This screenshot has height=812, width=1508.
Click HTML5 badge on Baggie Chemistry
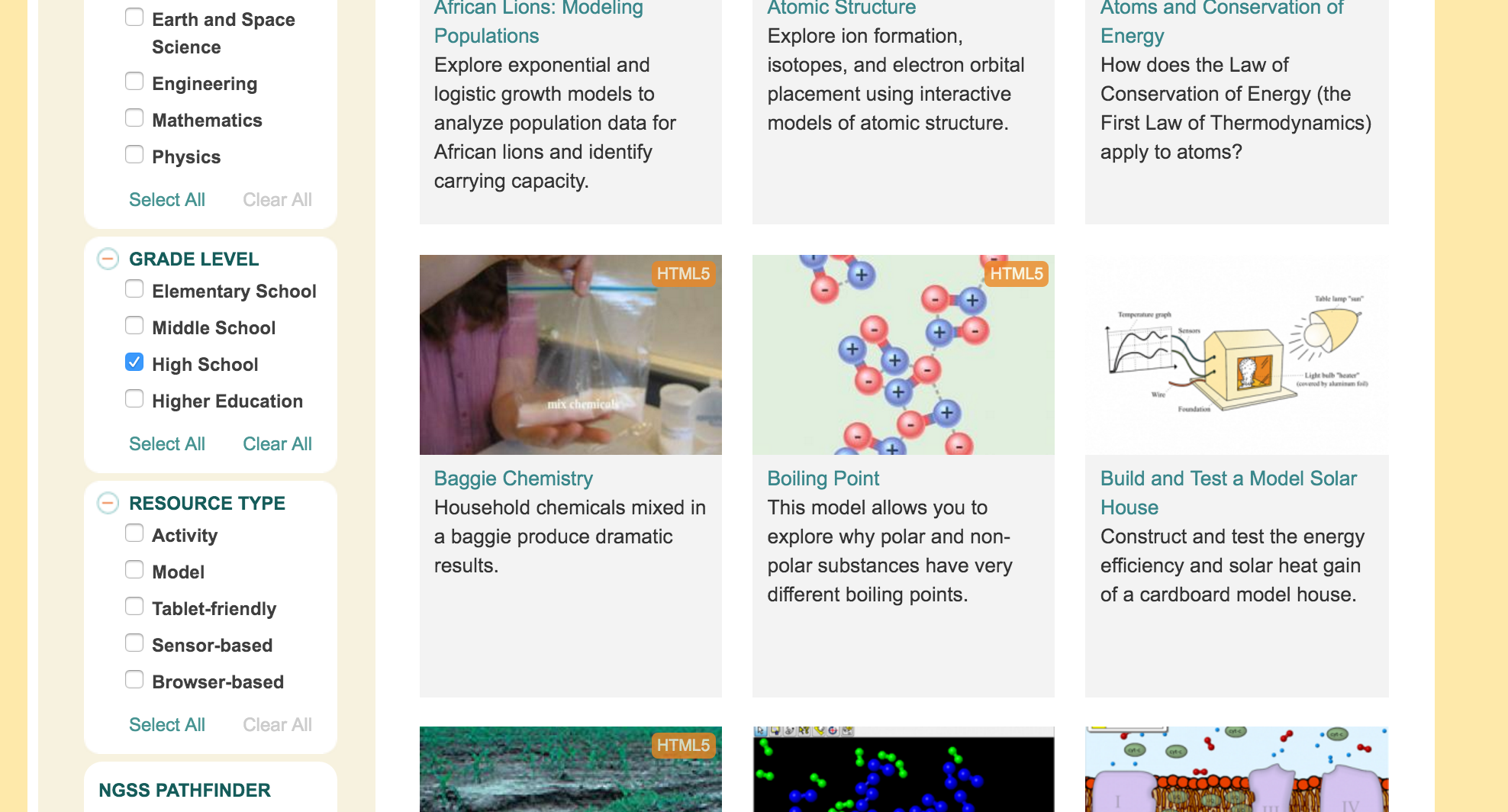pyautogui.click(x=683, y=274)
